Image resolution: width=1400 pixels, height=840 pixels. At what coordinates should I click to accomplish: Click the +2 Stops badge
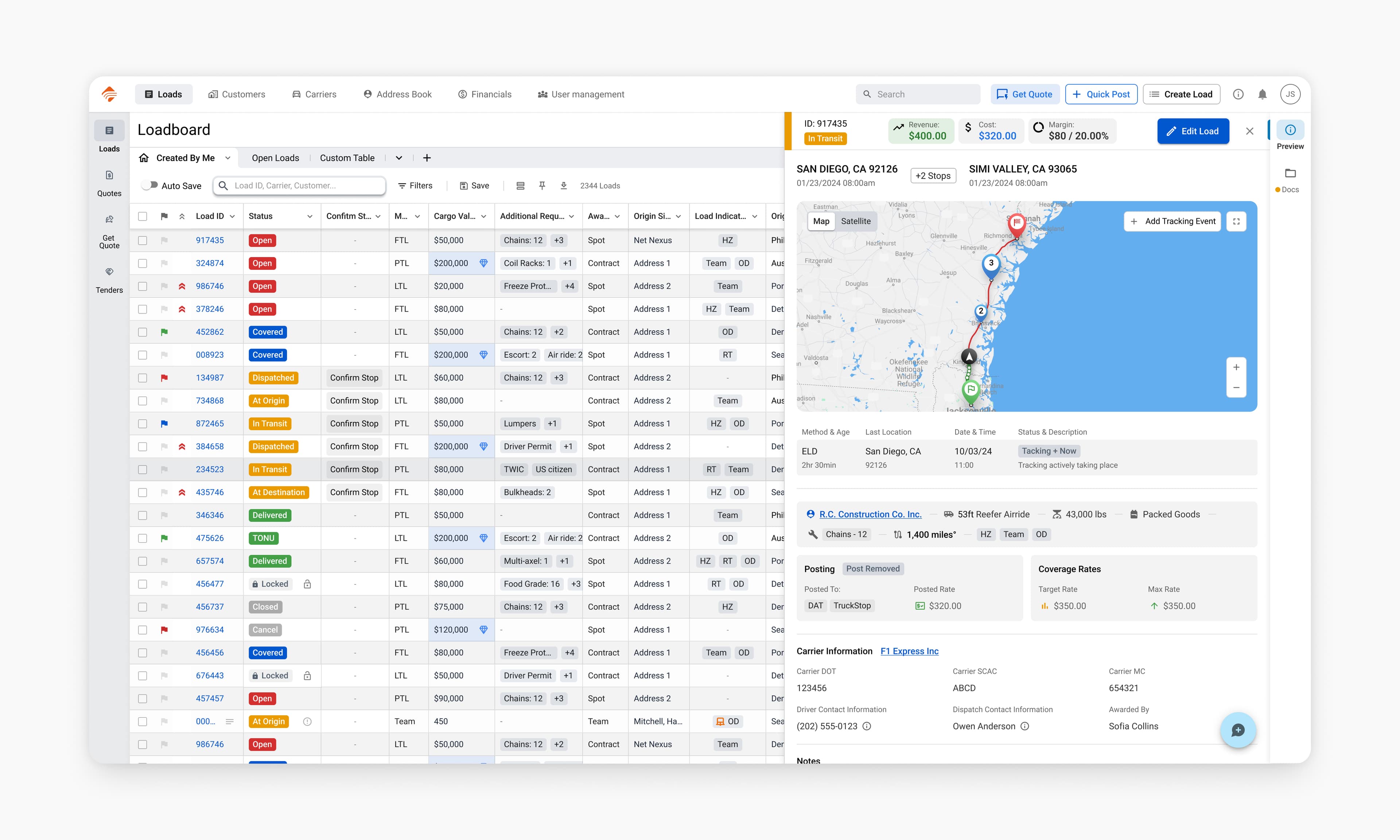click(x=933, y=175)
